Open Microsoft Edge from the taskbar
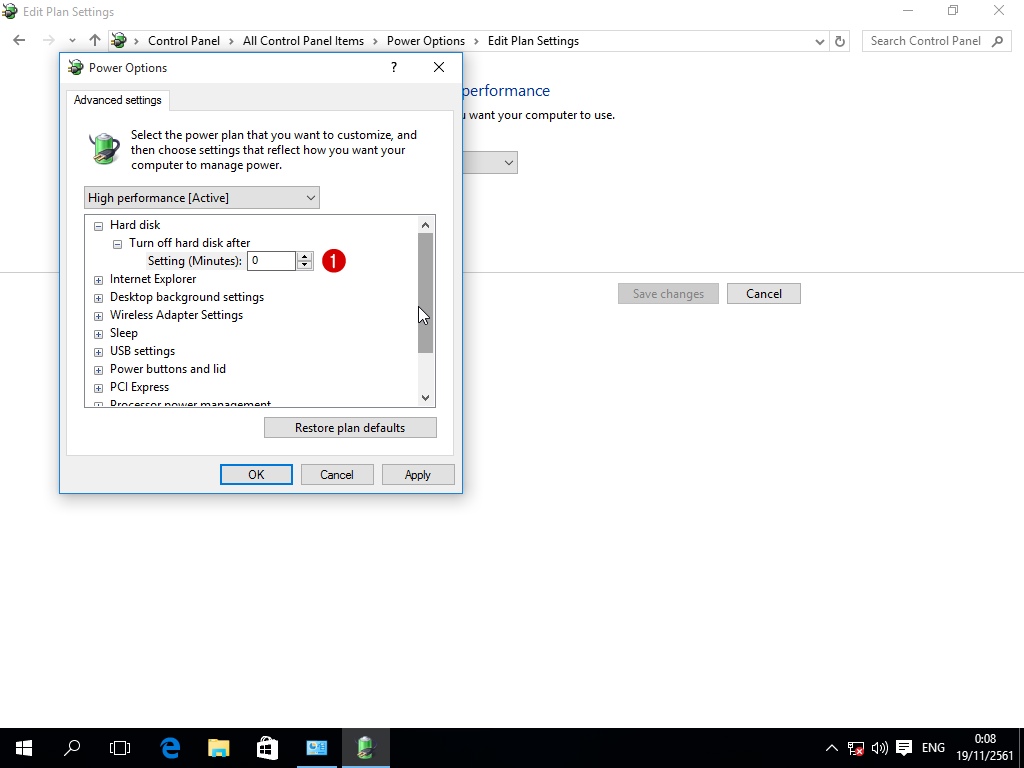The height and width of the screenshot is (768, 1024). [170, 747]
